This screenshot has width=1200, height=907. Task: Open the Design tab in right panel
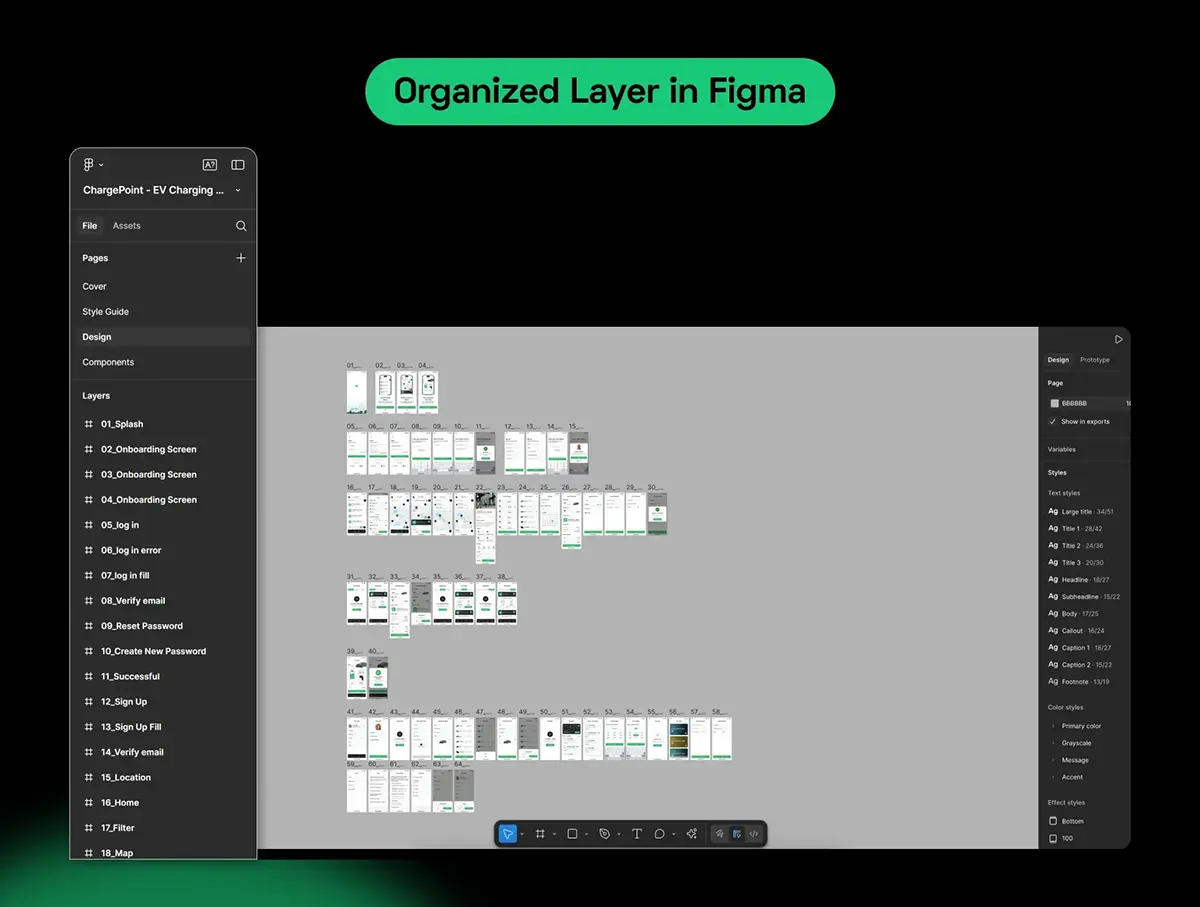click(1058, 360)
